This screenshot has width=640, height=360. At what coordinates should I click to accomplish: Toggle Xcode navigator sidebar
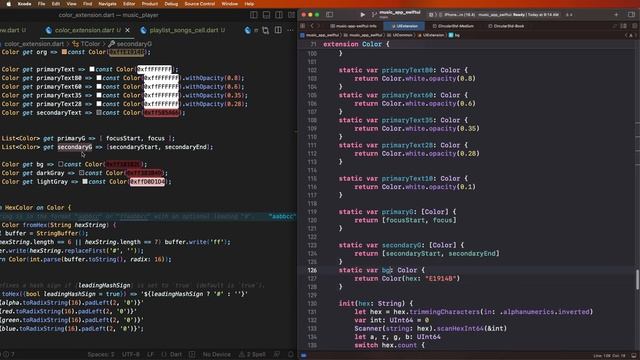click(x=329, y=15)
